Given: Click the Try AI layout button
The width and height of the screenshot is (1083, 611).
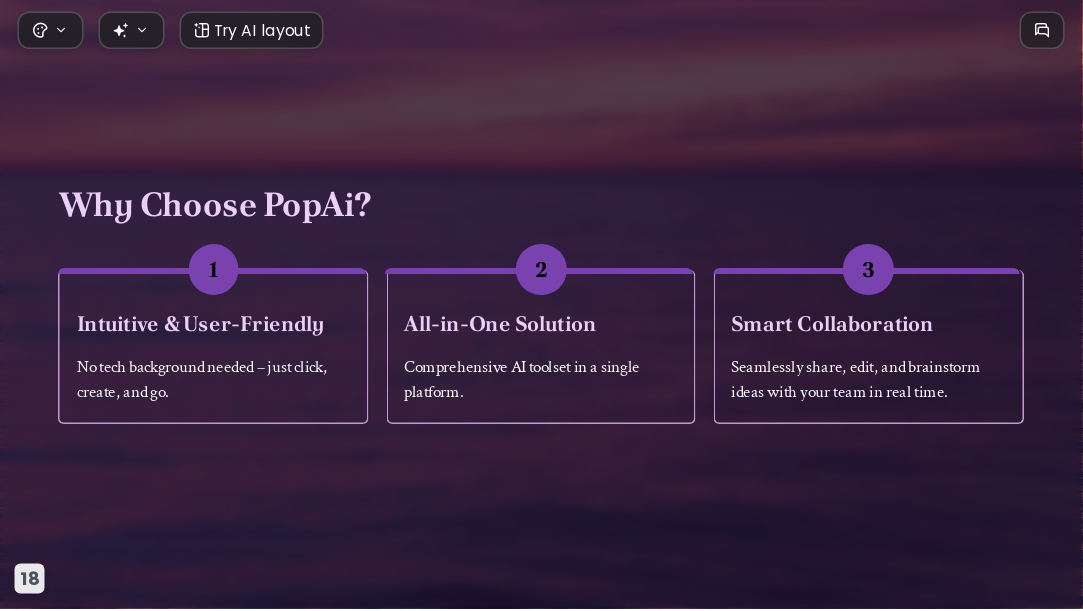Looking at the screenshot, I should pyautogui.click(x=251, y=30).
